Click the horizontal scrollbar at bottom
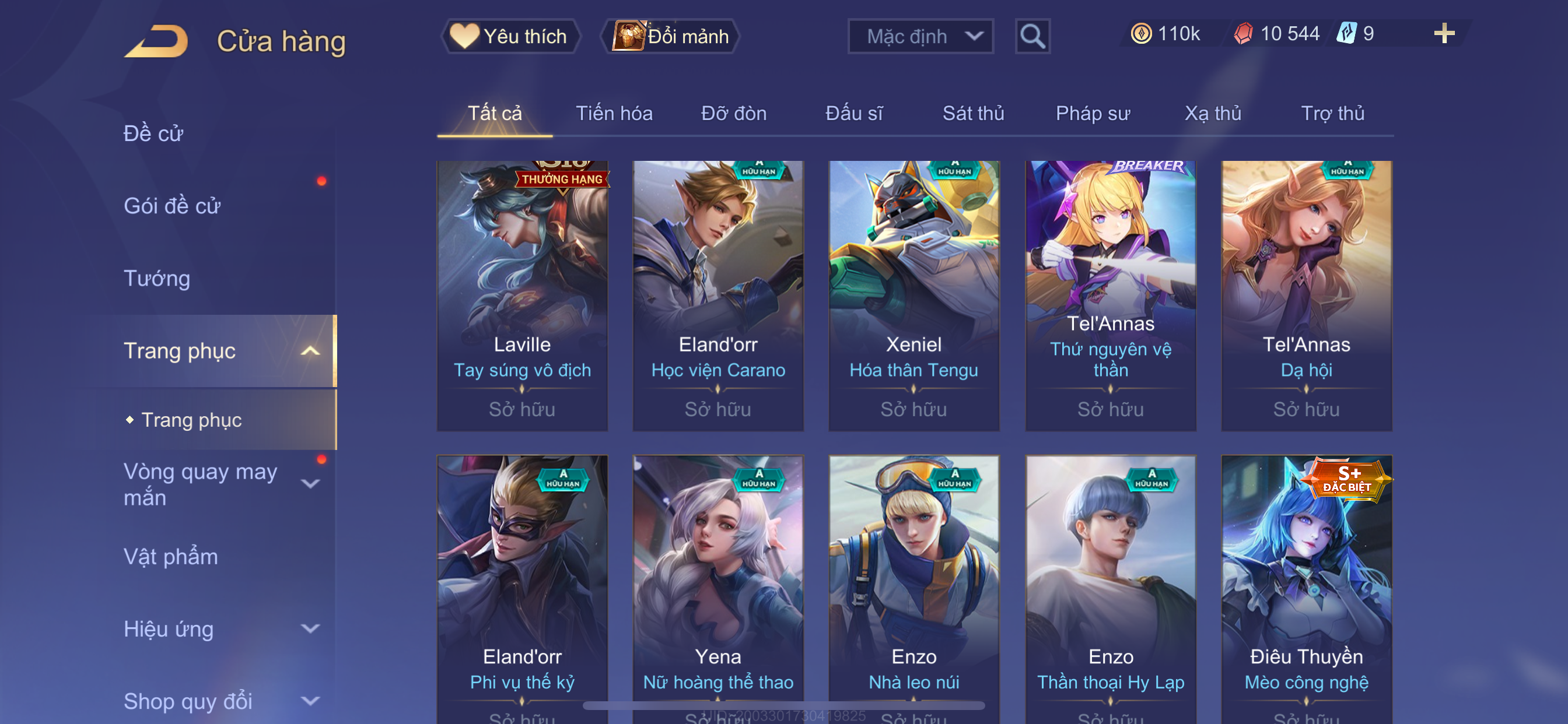The image size is (1568, 724). 783,706
